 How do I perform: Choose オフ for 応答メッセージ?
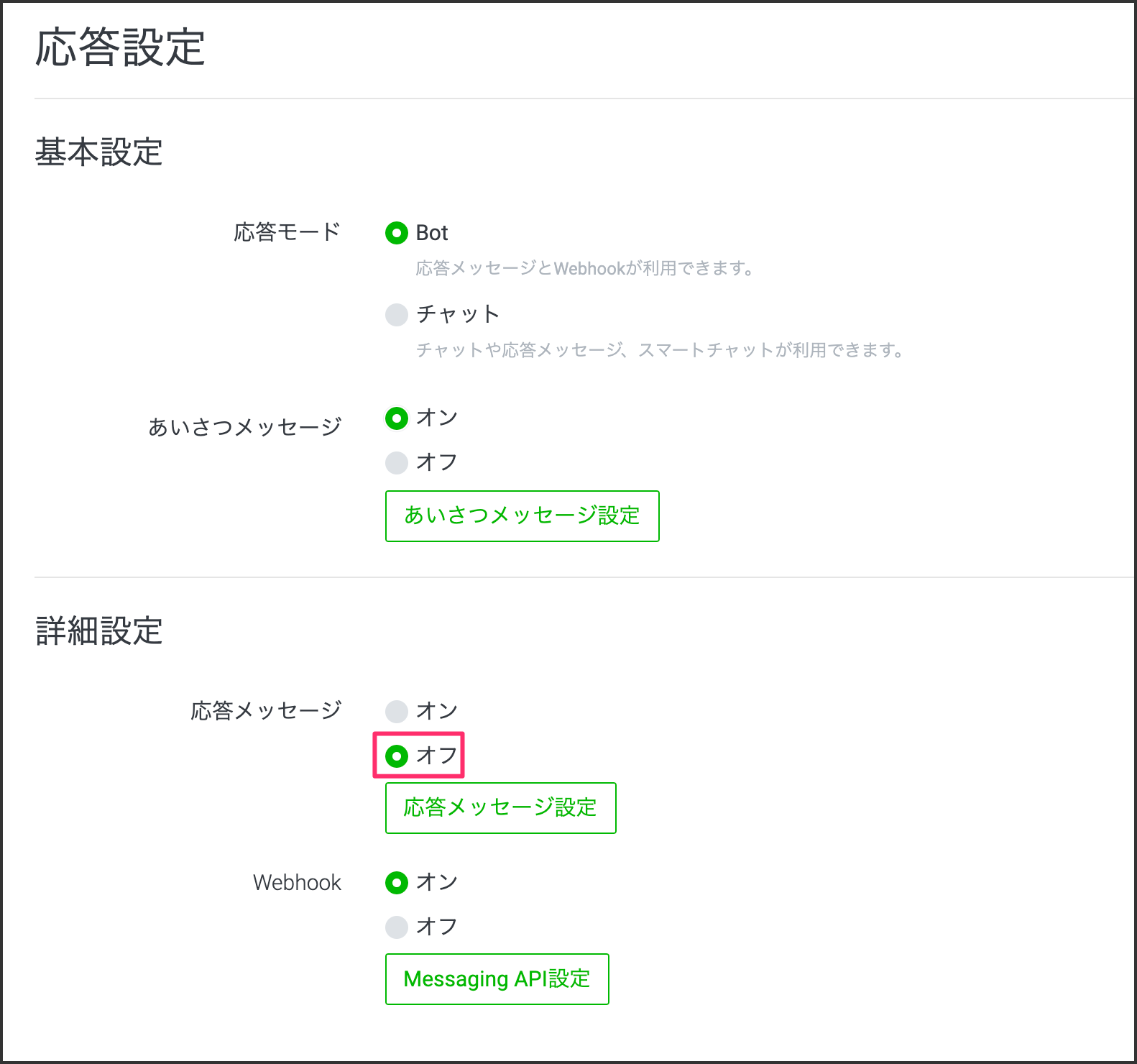tap(397, 756)
